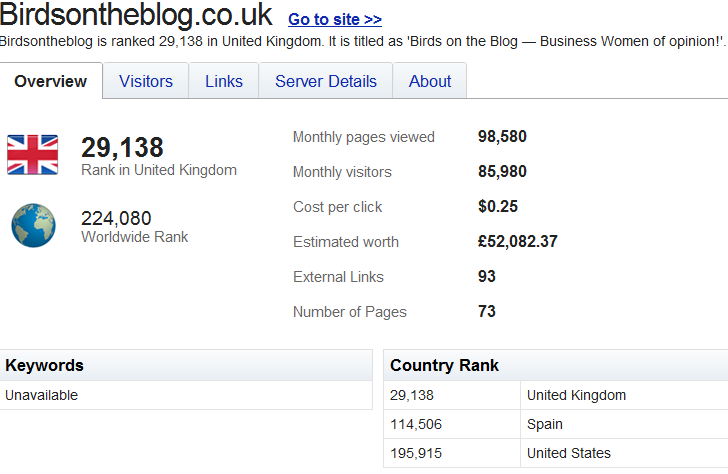This screenshot has height=474, width=728.
Task: Click 29,138 in the Country Rank table
Action: (452, 395)
